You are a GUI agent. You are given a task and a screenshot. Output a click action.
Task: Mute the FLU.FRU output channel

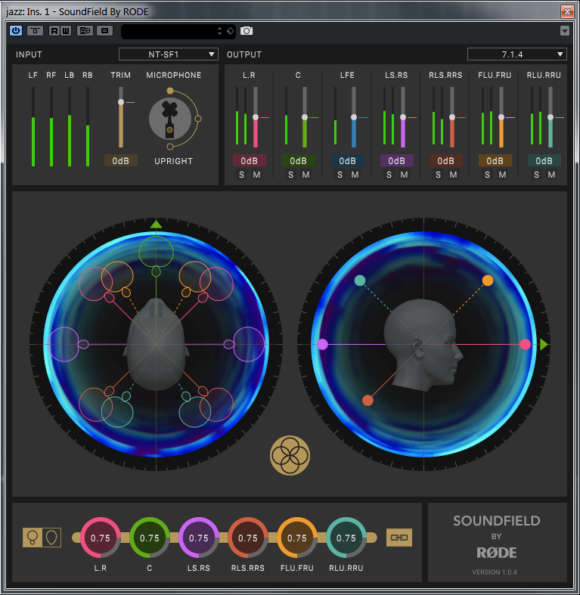point(502,175)
